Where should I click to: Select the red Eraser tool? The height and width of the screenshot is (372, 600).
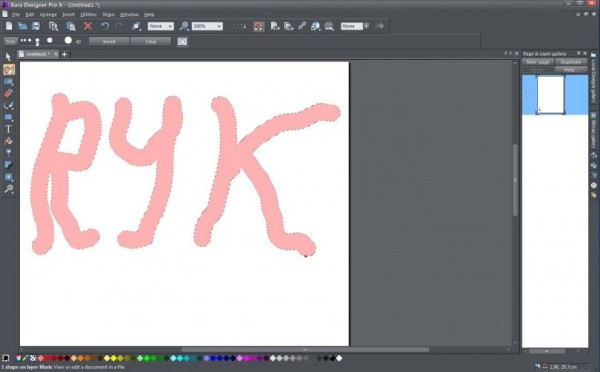point(8,93)
